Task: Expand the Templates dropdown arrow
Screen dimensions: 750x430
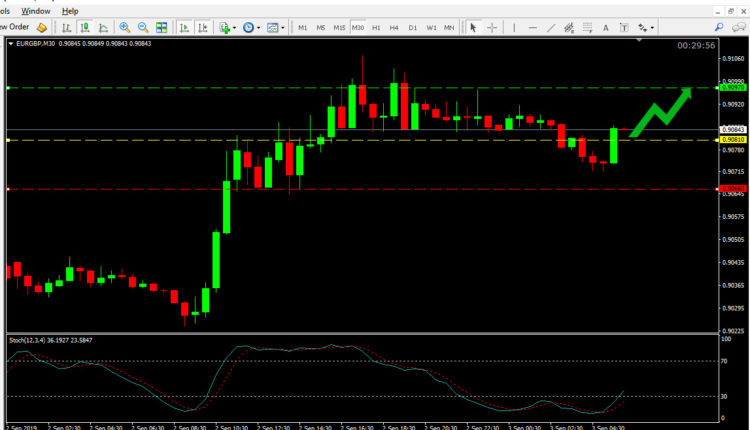Action: tap(283, 28)
